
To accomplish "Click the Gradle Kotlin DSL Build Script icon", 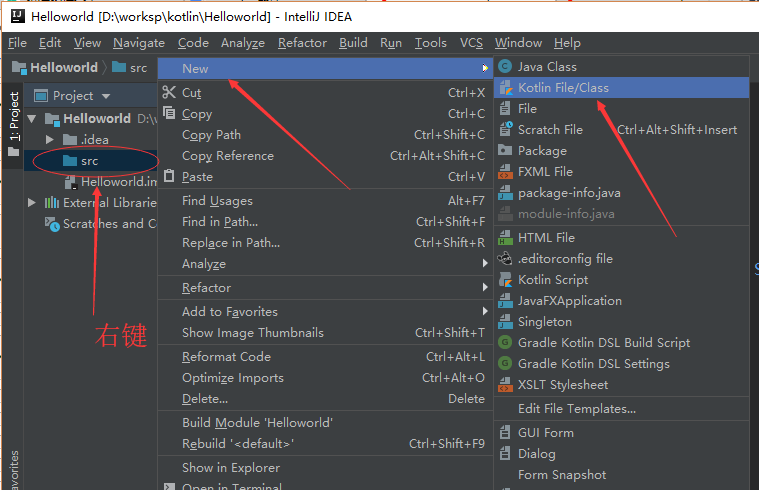I will (505, 342).
